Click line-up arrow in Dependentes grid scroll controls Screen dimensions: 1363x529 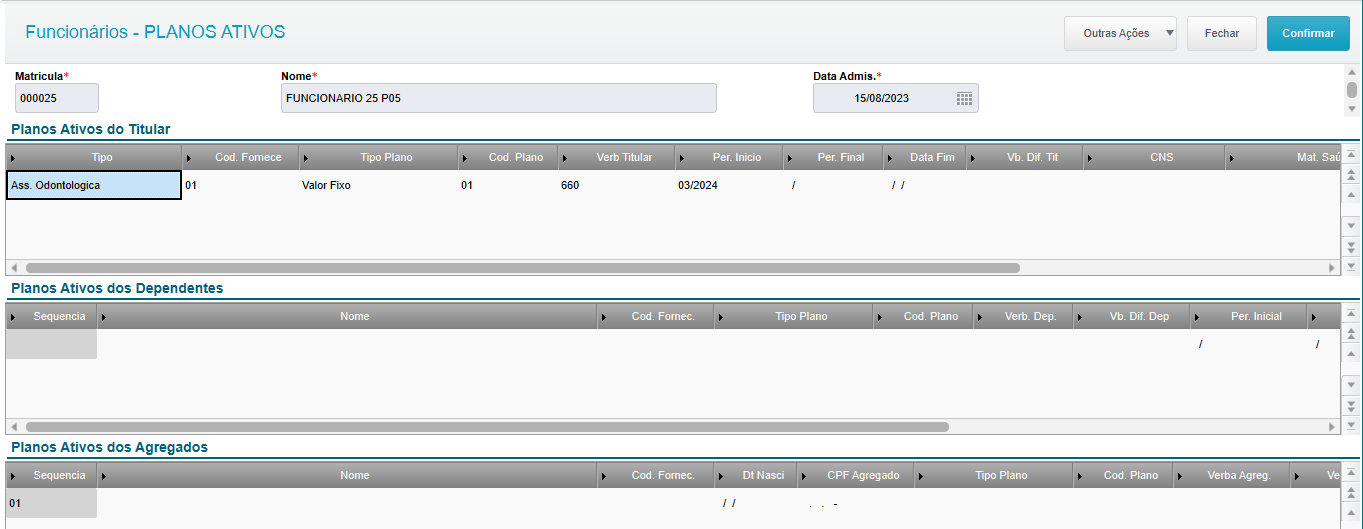(1351, 352)
